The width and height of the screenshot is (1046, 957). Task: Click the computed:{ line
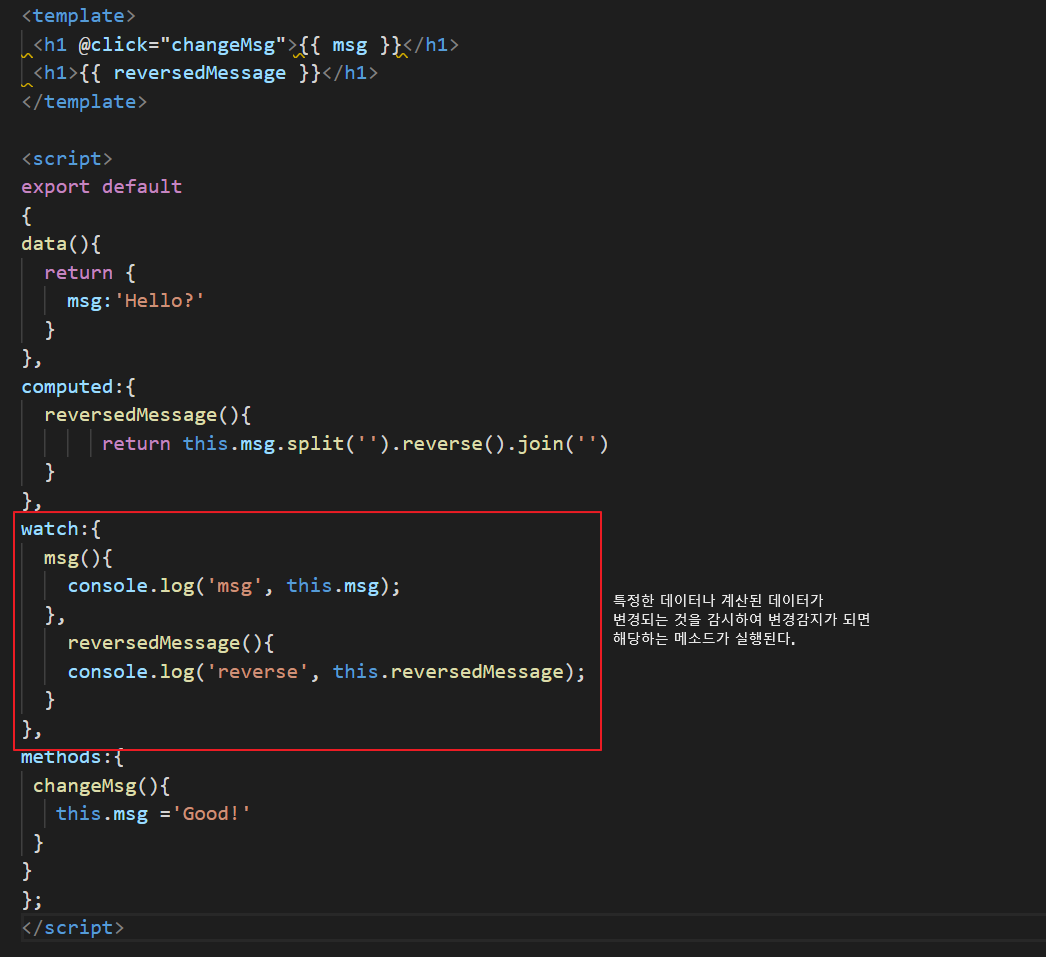(x=78, y=387)
